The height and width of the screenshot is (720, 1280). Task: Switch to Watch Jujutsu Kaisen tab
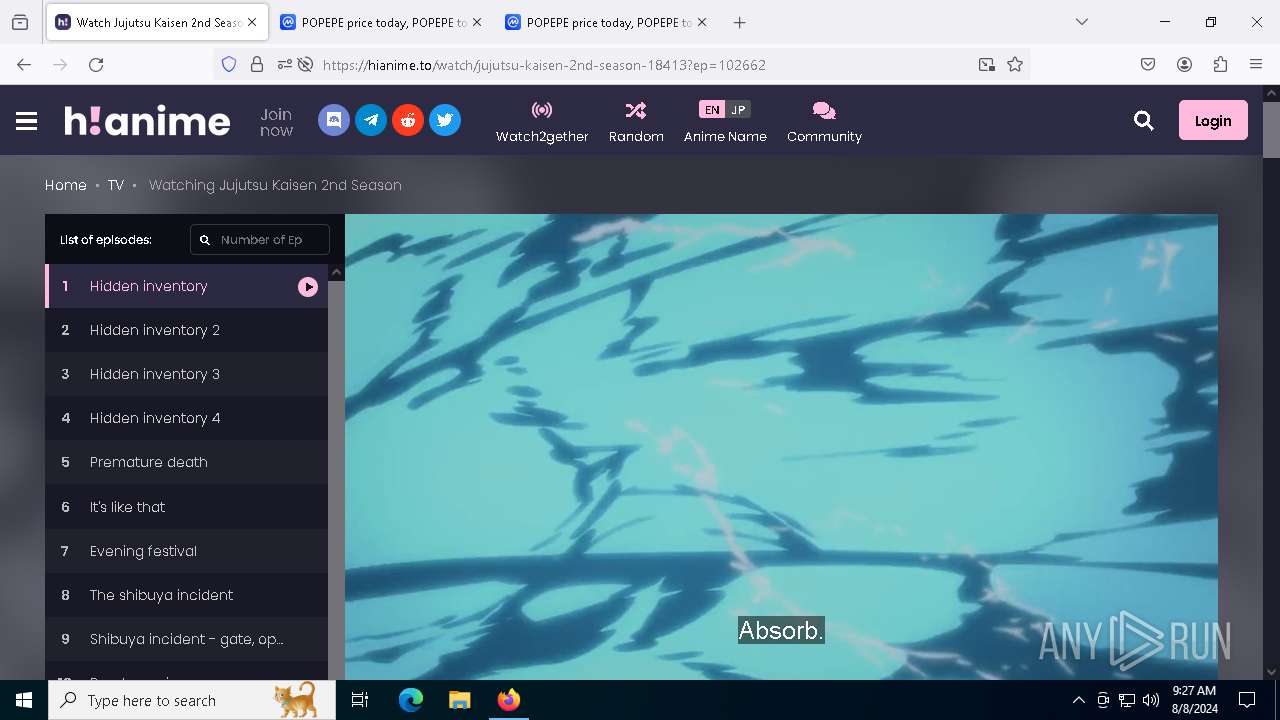click(157, 22)
